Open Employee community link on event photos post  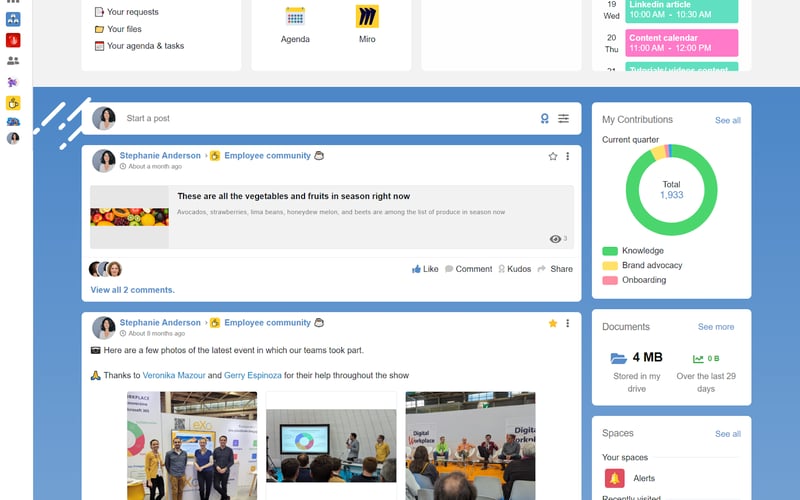click(267, 322)
